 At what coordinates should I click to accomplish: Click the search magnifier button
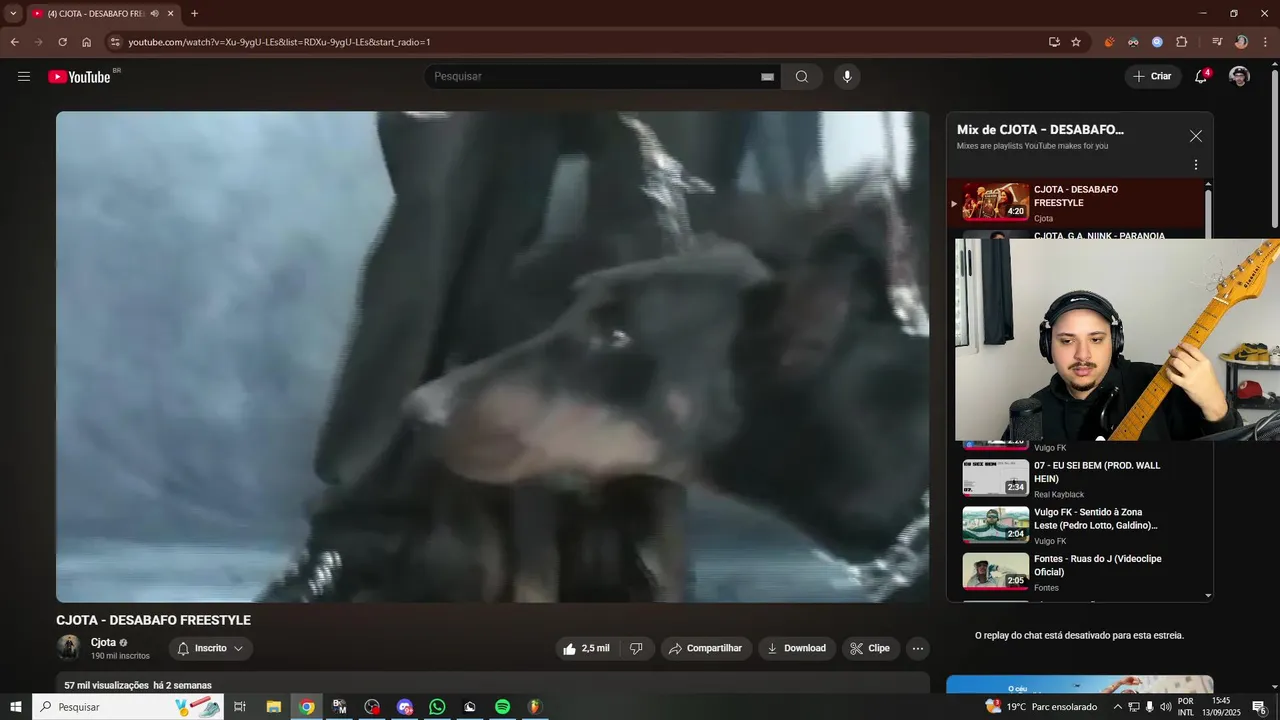pyautogui.click(x=802, y=77)
